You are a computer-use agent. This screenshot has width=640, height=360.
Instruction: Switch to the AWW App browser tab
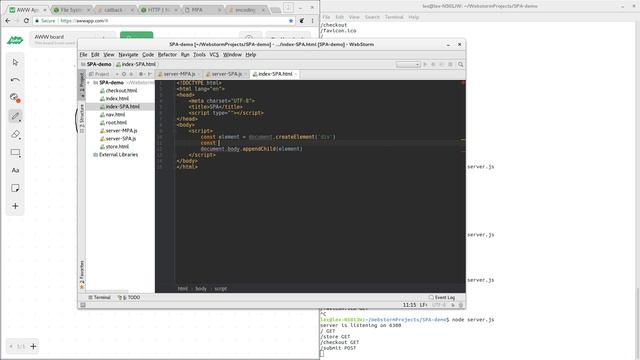(x=28, y=9)
